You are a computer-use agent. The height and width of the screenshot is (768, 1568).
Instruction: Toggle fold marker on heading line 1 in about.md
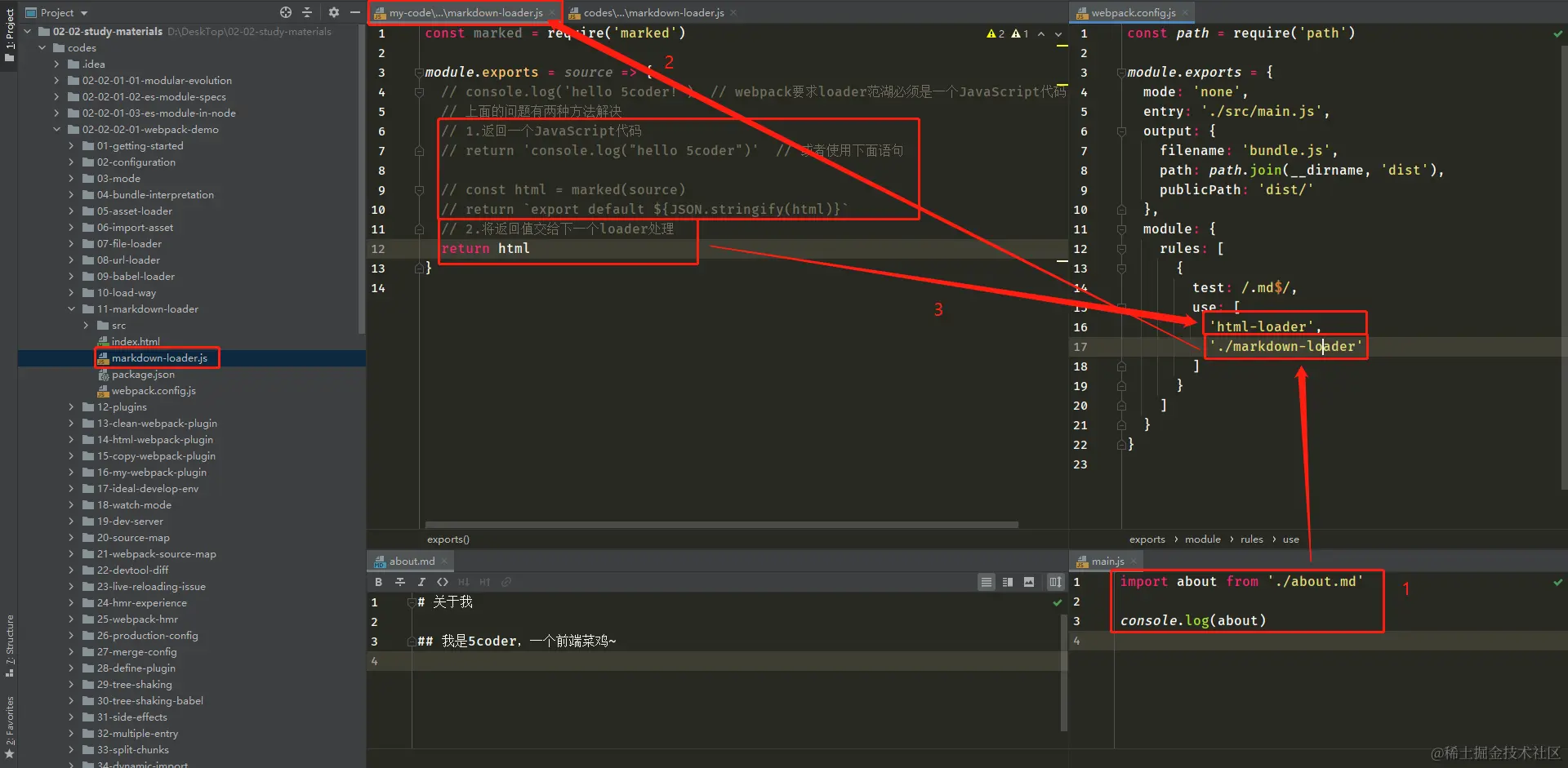tap(411, 602)
